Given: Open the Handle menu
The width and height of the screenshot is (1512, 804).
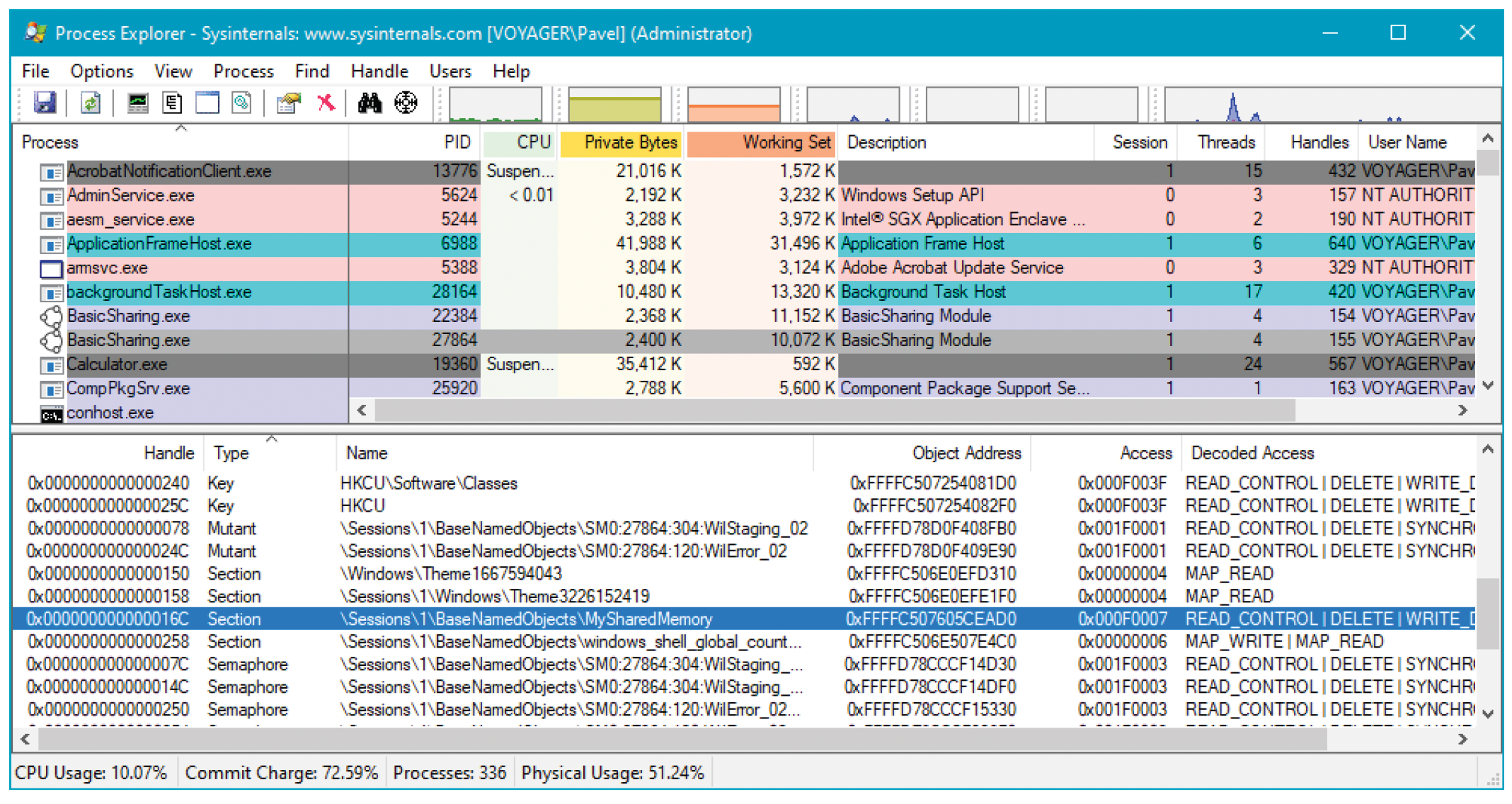Looking at the screenshot, I should (379, 71).
